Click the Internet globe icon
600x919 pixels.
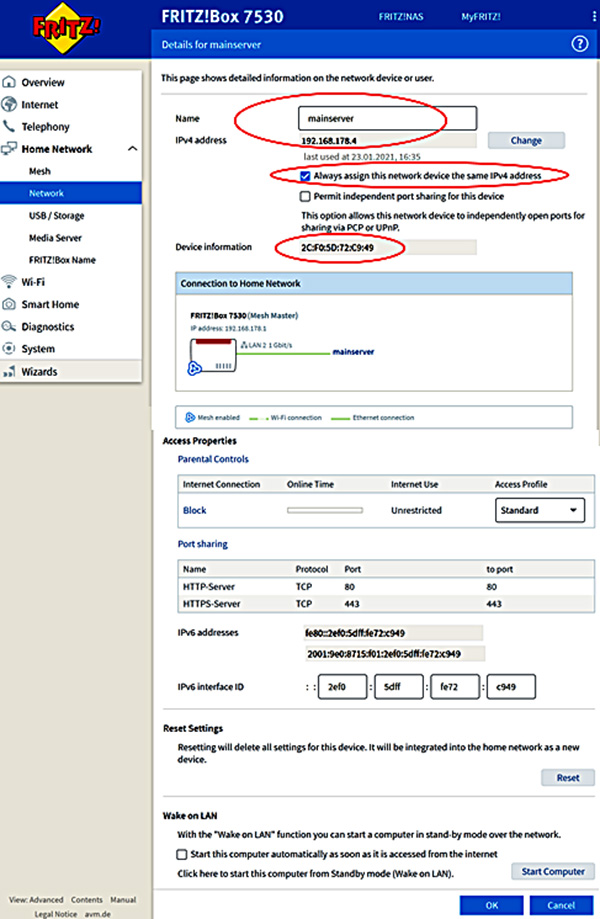click(x=9, y=104)
